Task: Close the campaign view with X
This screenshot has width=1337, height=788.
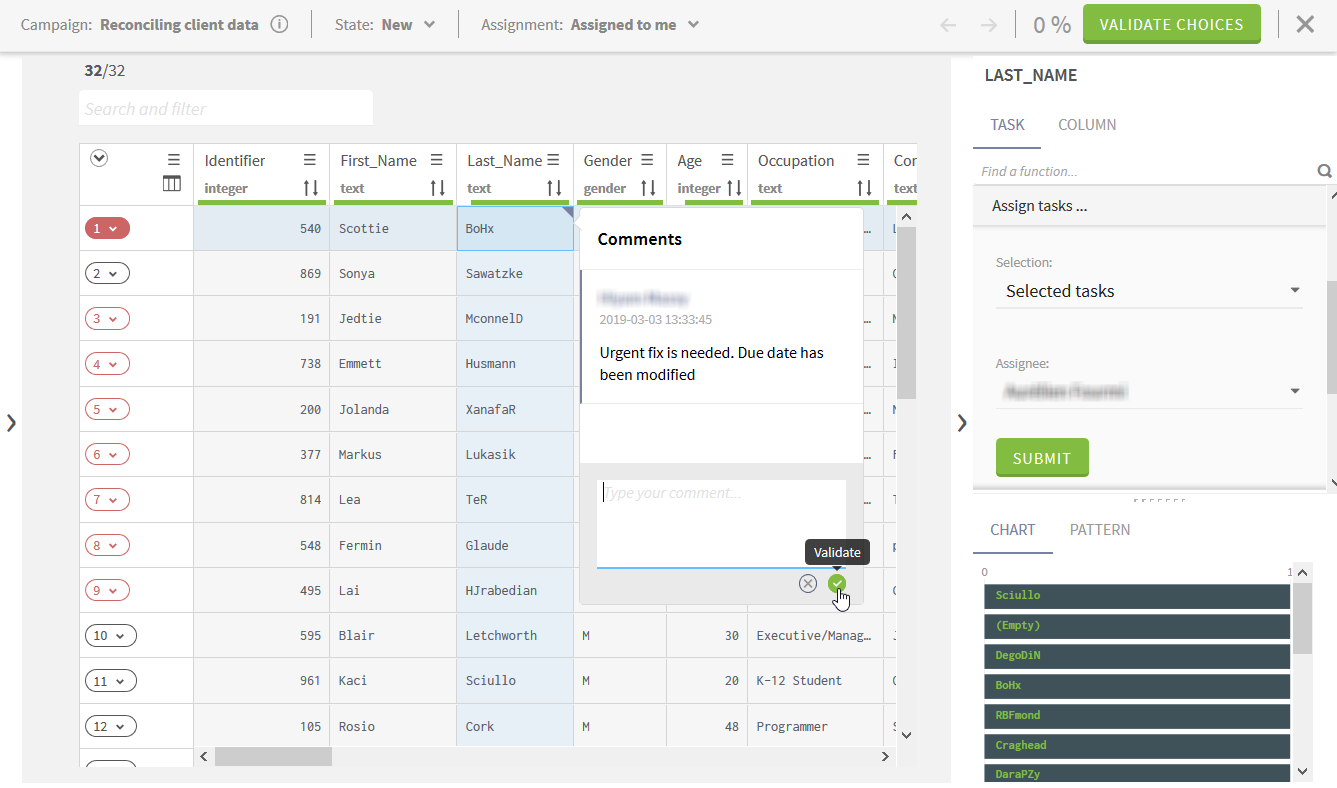Action: tap(1305, 25)
